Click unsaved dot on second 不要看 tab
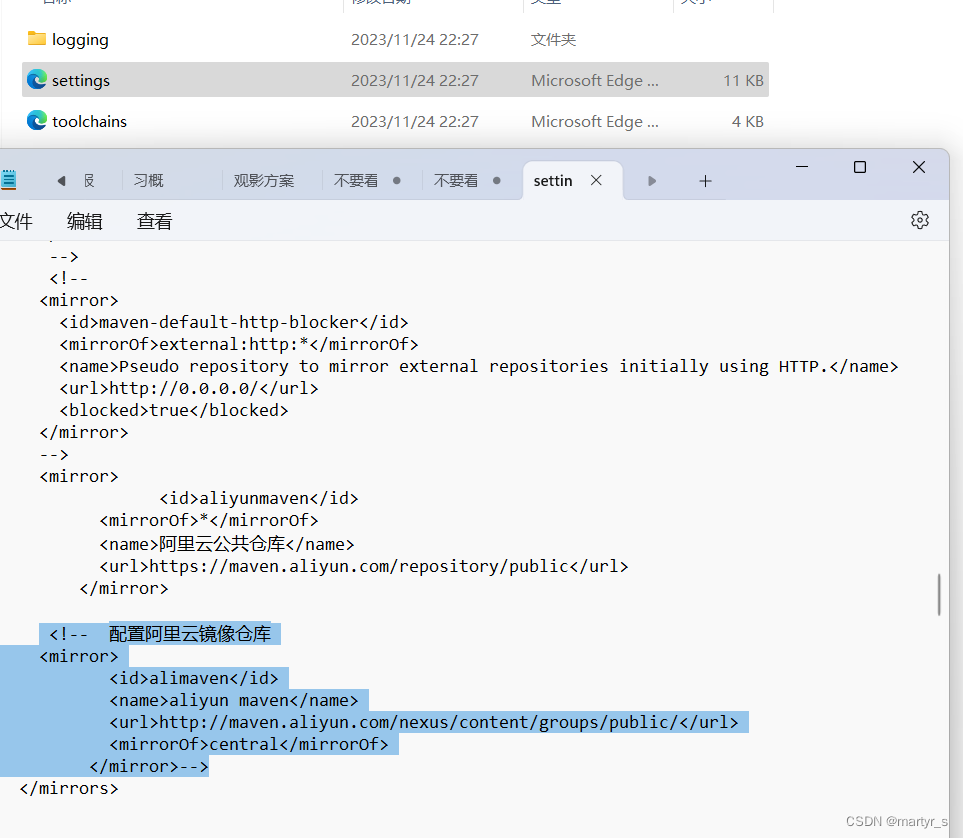The width and height of the screenshot is (963, 838). click(497, 181)
